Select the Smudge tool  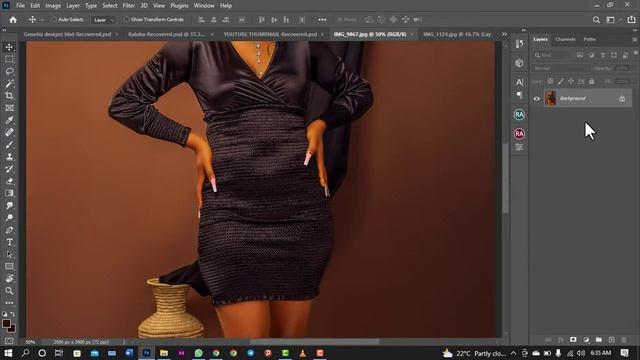(x=9, y=205)
